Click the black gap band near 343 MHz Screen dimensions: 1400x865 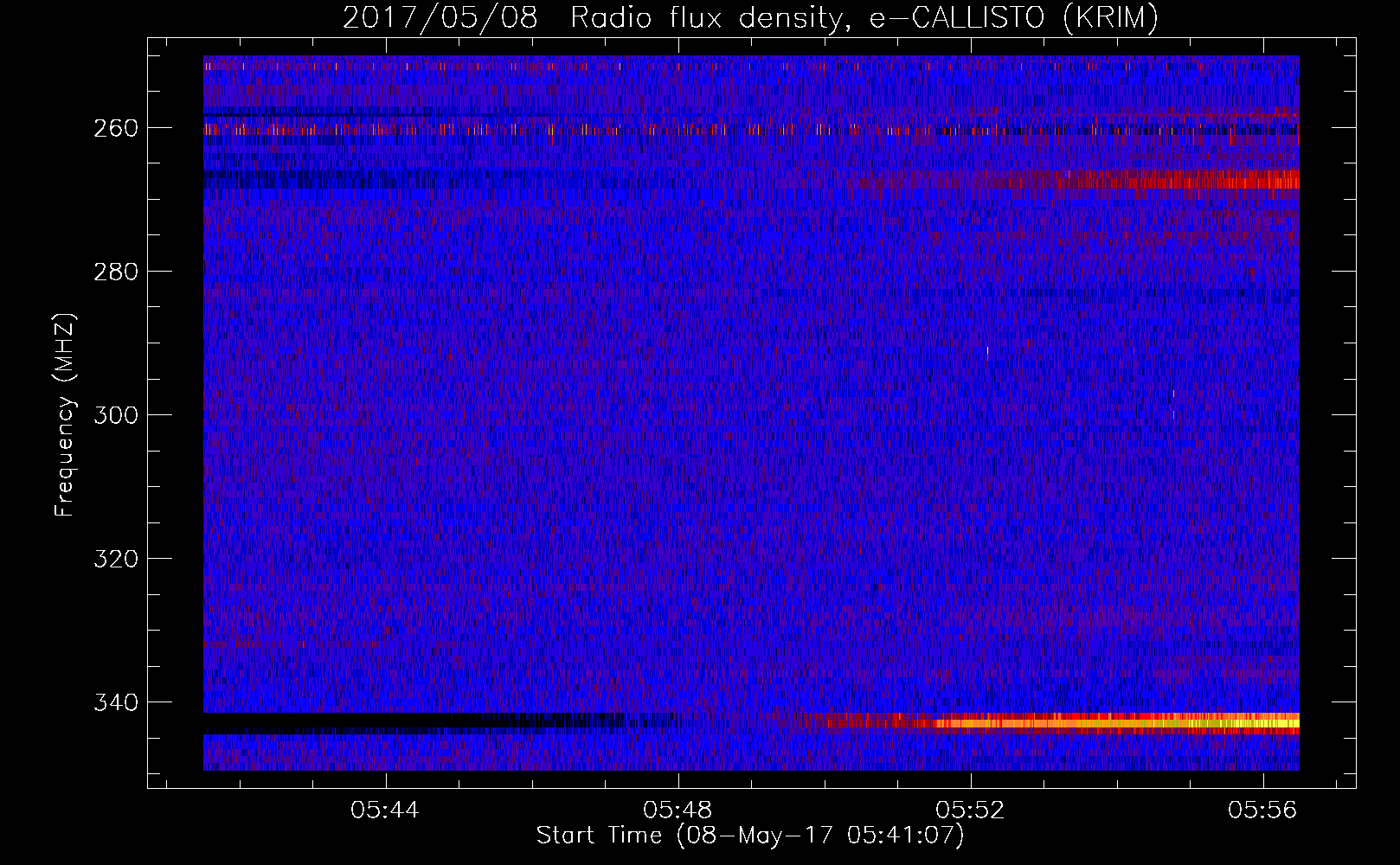415,722
